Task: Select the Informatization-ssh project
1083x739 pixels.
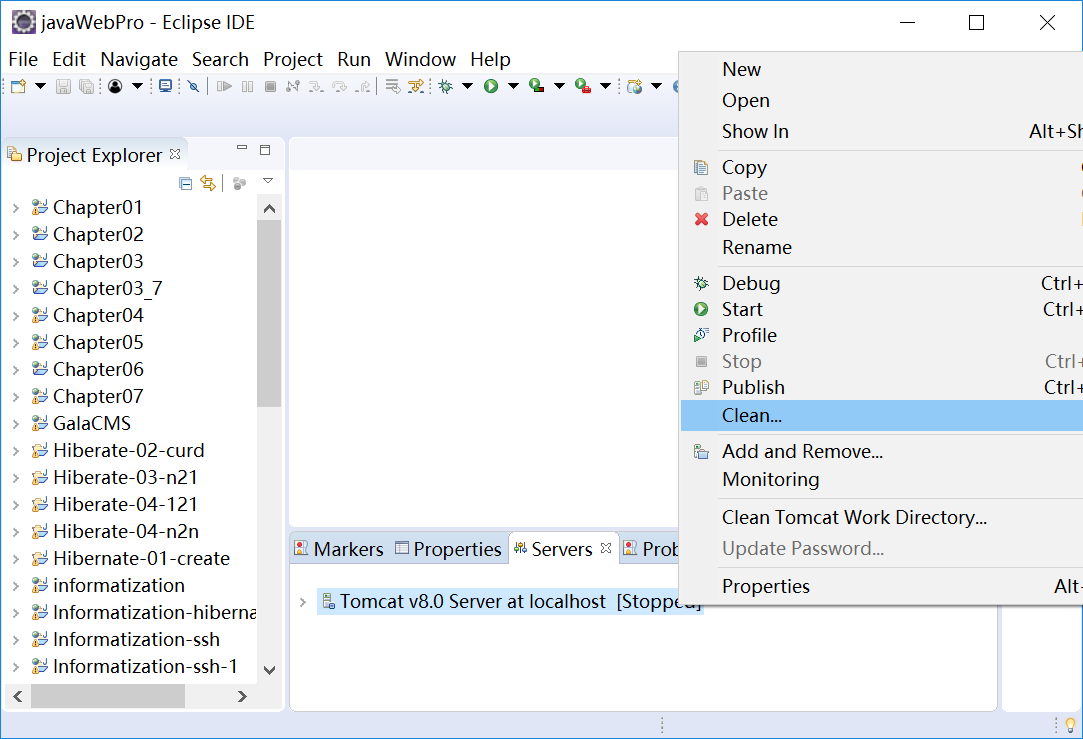Action: pos(136,640)
